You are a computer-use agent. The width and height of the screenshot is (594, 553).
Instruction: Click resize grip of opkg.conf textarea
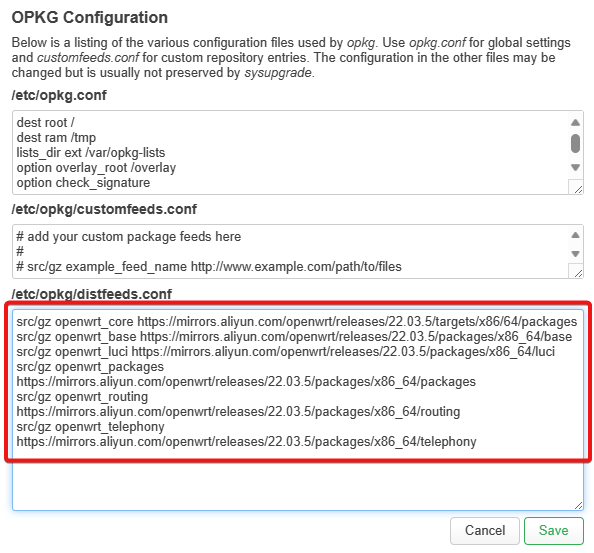[x=578, y=189]
